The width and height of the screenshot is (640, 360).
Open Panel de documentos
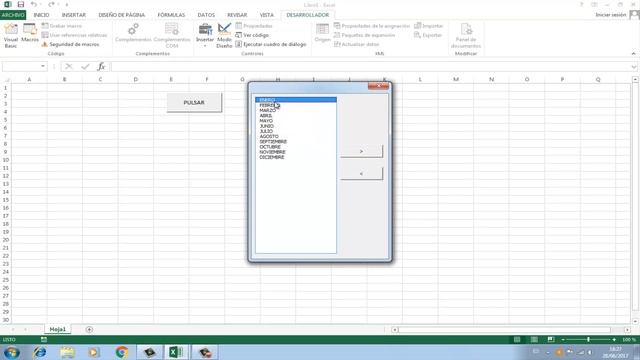pyautogui.click(x=466, y=36)
